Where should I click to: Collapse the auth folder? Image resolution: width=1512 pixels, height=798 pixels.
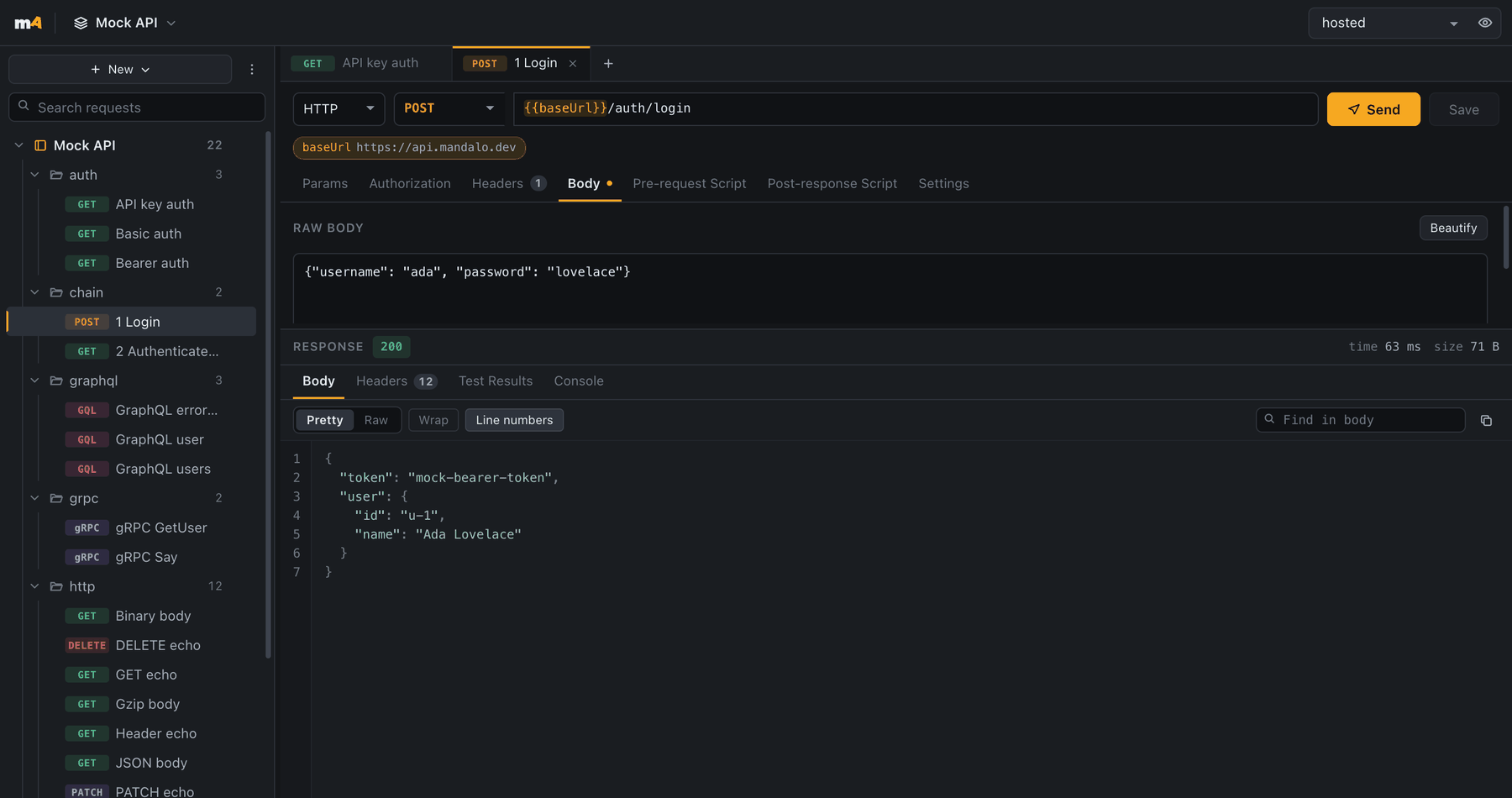coord(34,175)
